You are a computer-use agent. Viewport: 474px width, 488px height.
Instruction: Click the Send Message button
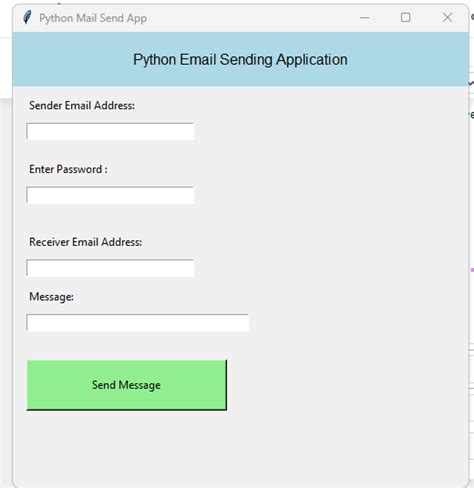(127, 385)
